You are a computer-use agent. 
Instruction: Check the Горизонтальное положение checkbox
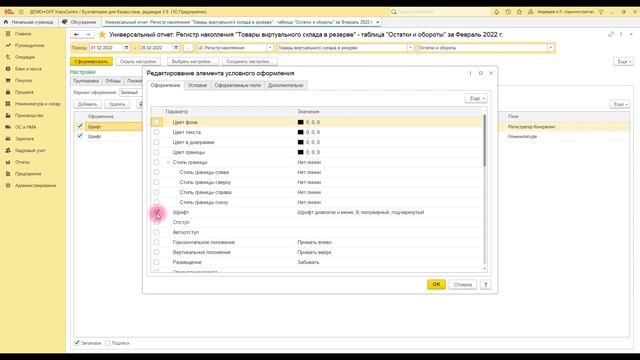coord(156,242)
